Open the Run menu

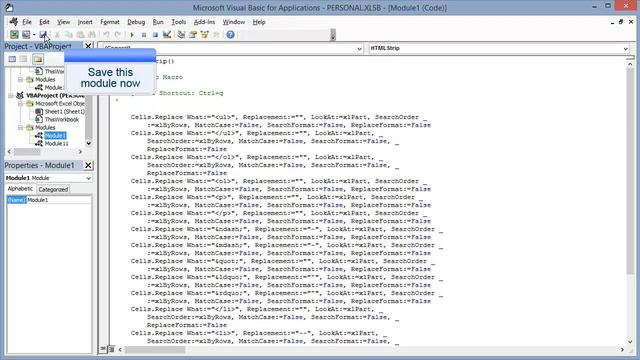158,22
